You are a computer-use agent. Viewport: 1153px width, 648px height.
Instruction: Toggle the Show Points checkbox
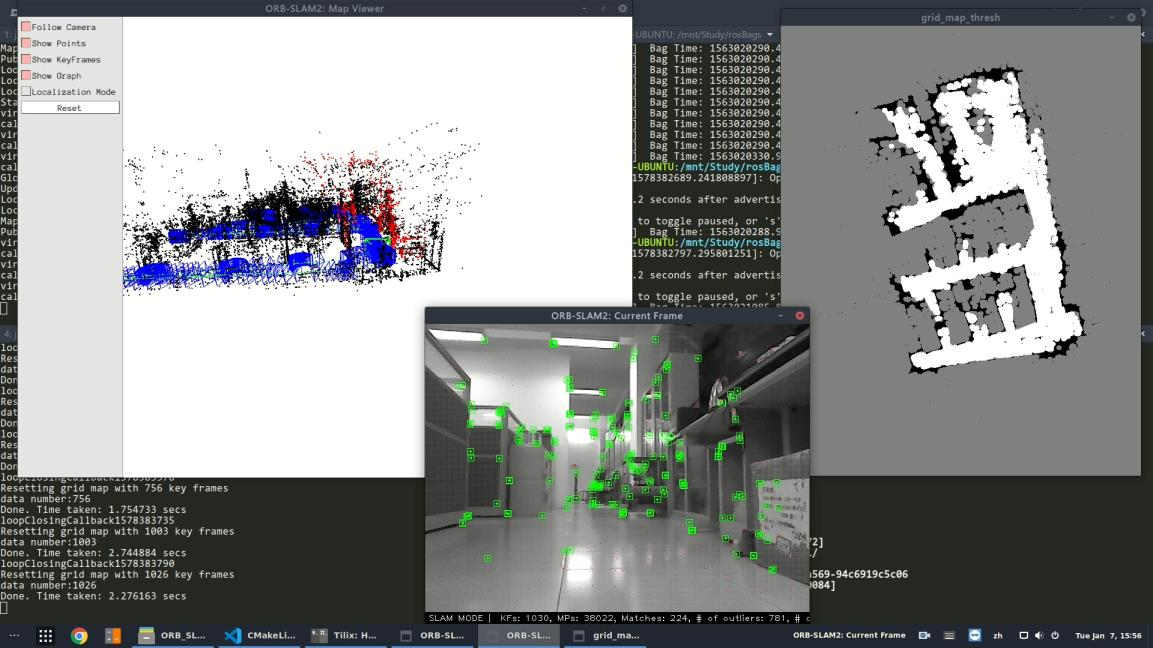point(26,43)
